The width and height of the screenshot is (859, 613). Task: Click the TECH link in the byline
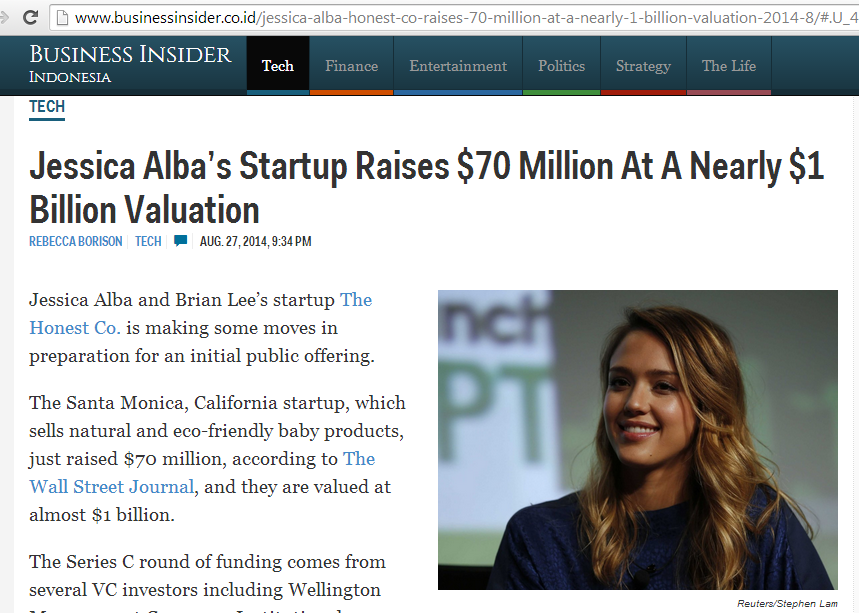tap(148, 241)
